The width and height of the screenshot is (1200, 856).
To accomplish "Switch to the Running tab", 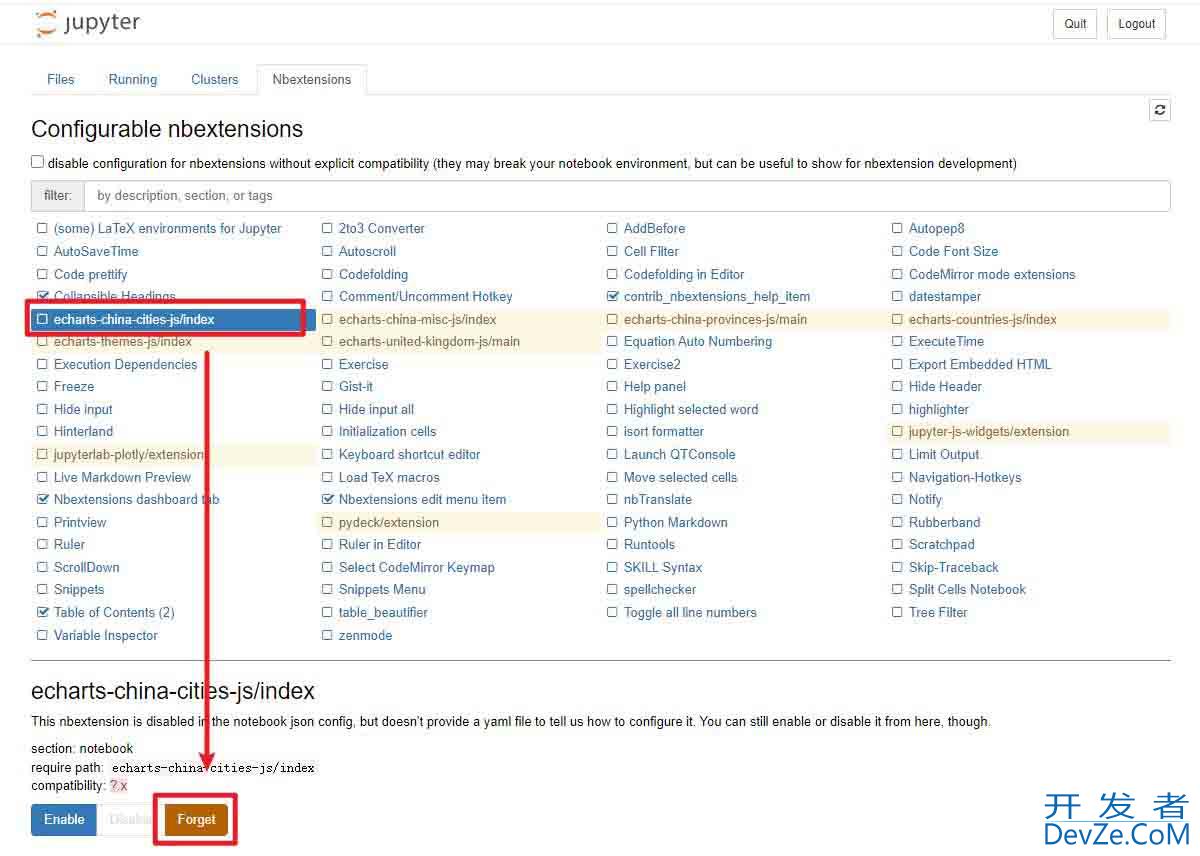I will click(133, 79).
